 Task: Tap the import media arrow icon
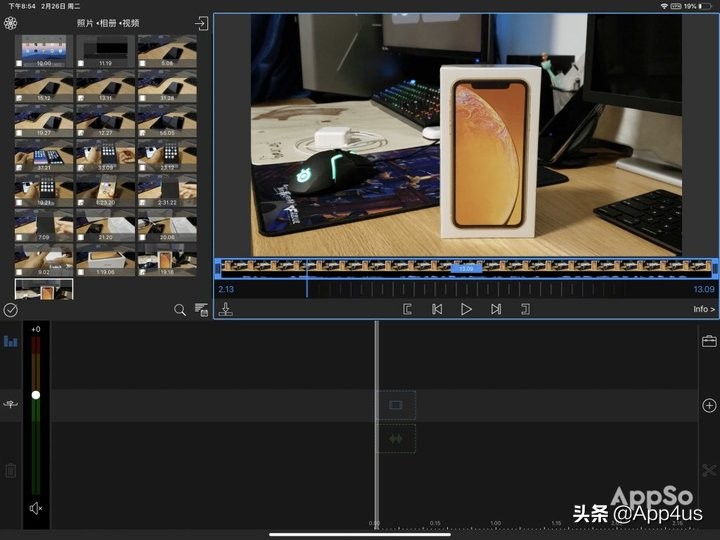pyautogui.click(x=201, y=23)
